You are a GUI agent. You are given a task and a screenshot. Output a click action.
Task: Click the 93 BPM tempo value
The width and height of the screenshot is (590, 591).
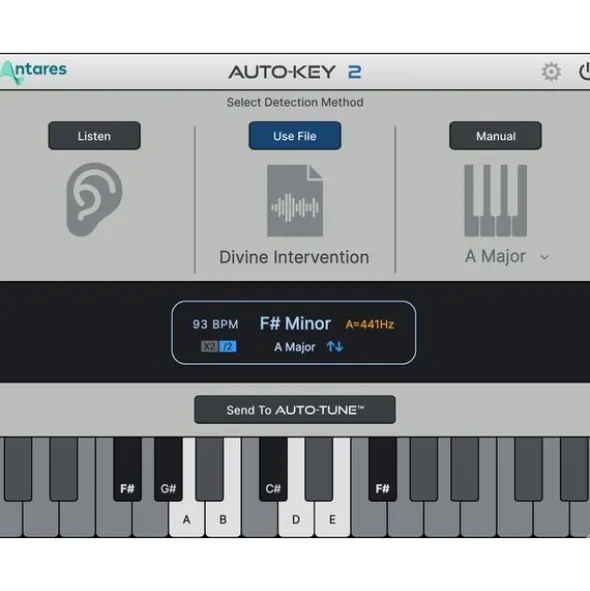215,325
